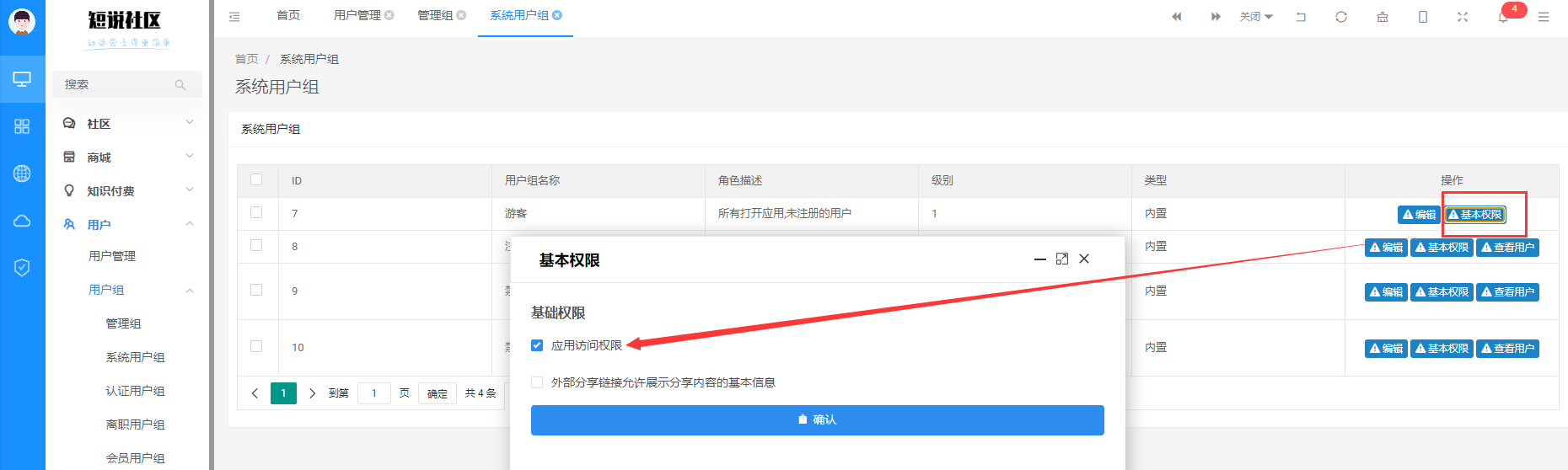1568x470 pixels.
Task: Check the row checkbox for ID 9
Action: (x=256, y=290)
